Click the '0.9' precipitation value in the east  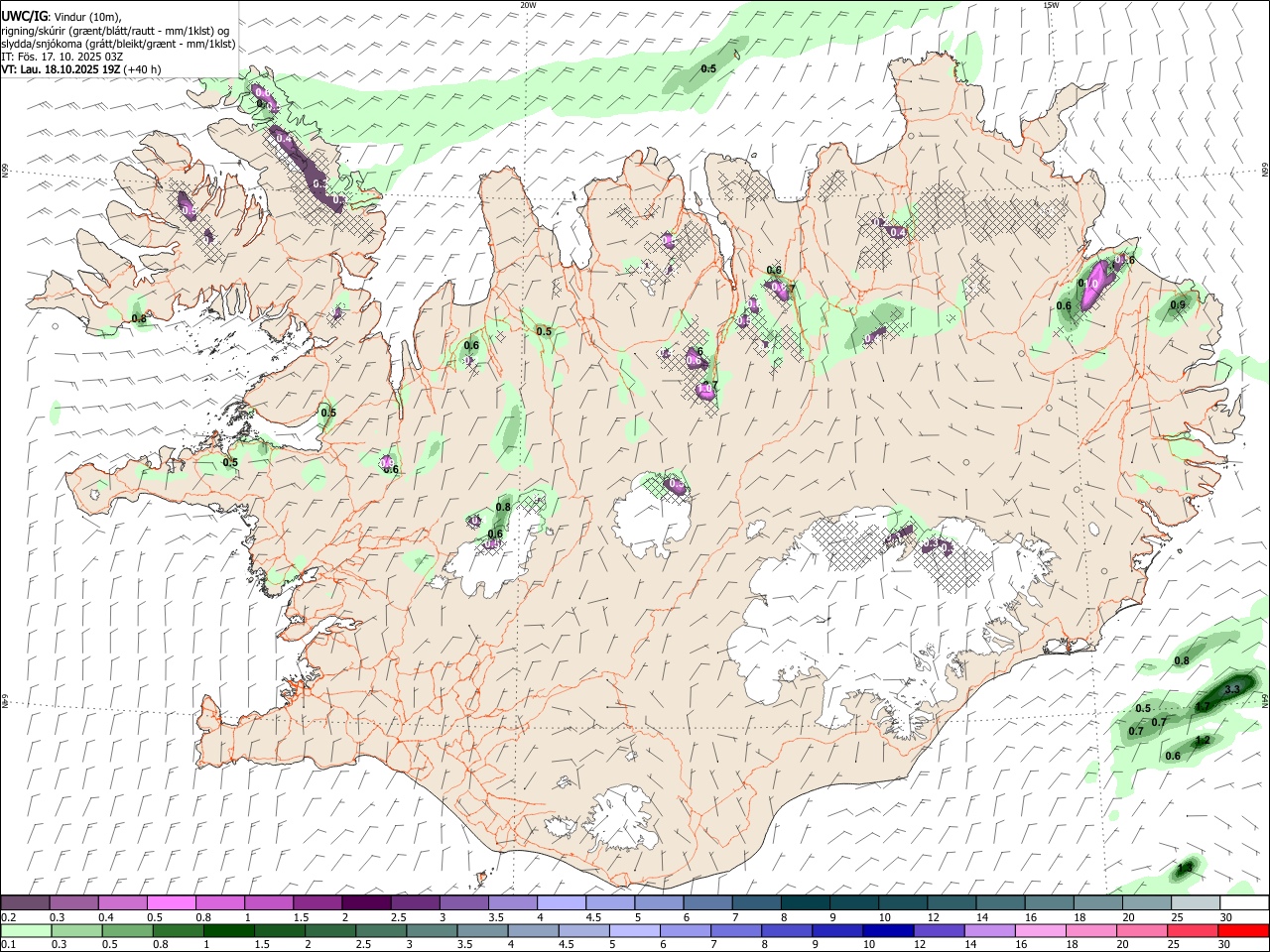(x=1178, y=304)
